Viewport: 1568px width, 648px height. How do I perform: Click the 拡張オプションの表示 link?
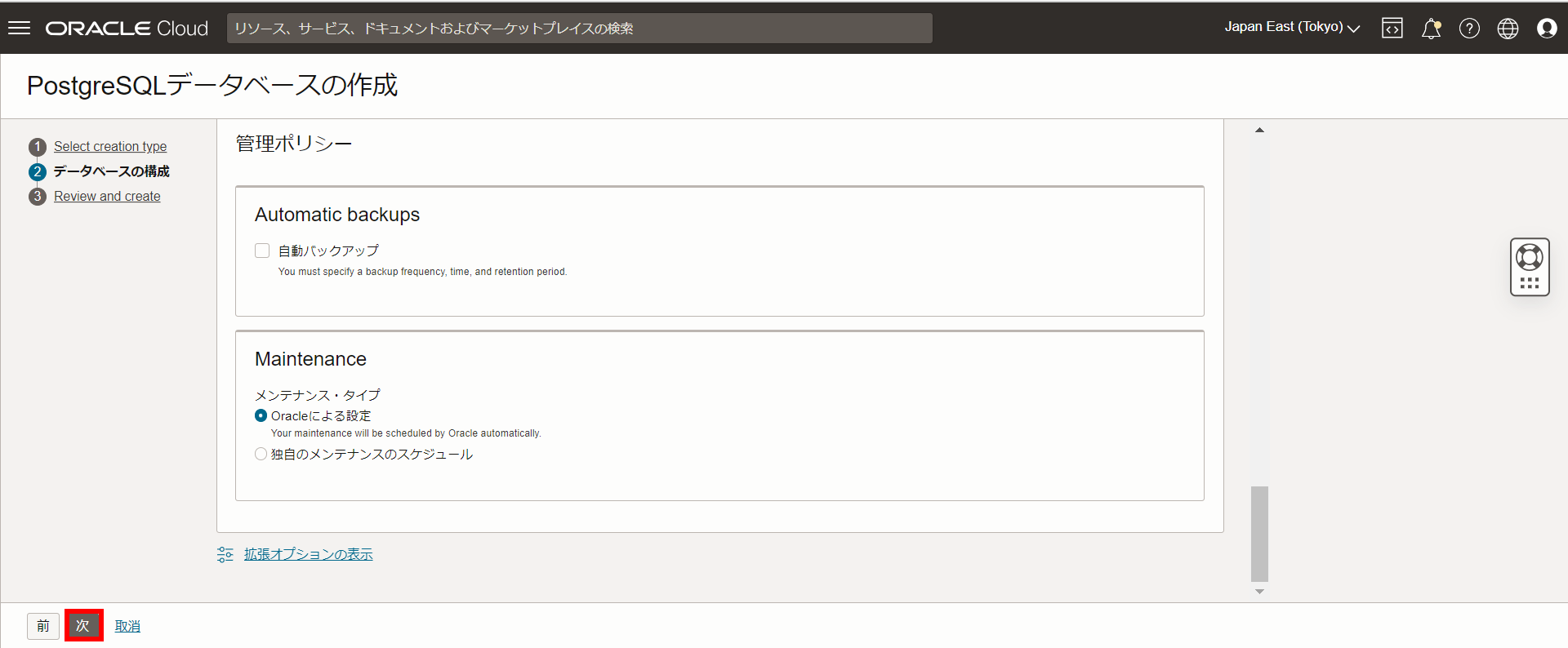[308, 554]
